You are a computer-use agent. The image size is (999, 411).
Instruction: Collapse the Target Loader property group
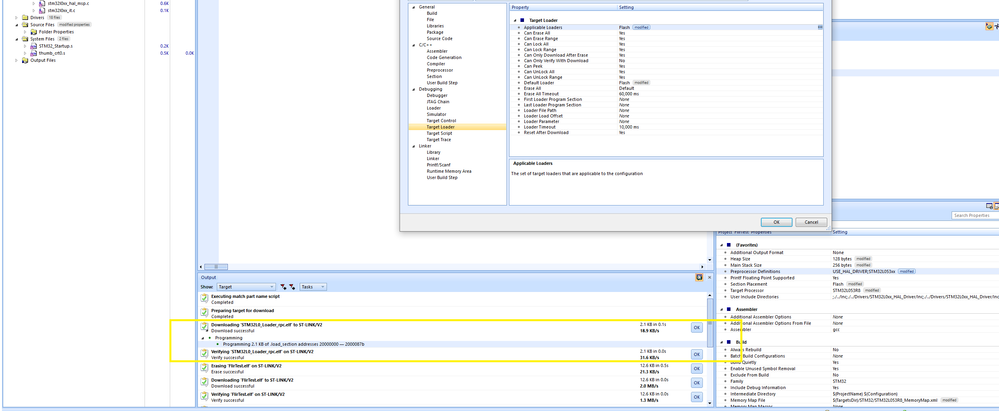[515, 20]
